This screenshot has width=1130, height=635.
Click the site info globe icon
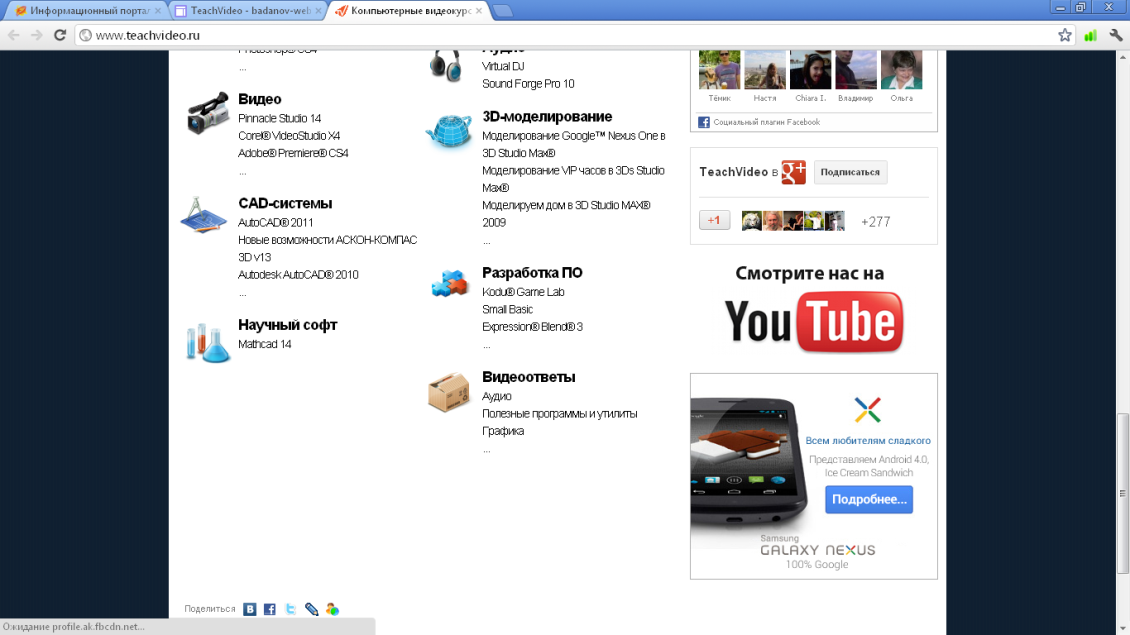(x=86, y=35)
